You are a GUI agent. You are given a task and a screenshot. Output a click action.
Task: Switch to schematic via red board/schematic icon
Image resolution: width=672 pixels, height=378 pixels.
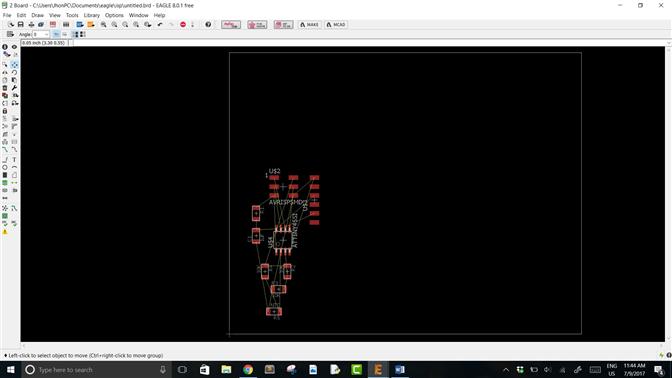coord(53,24)
